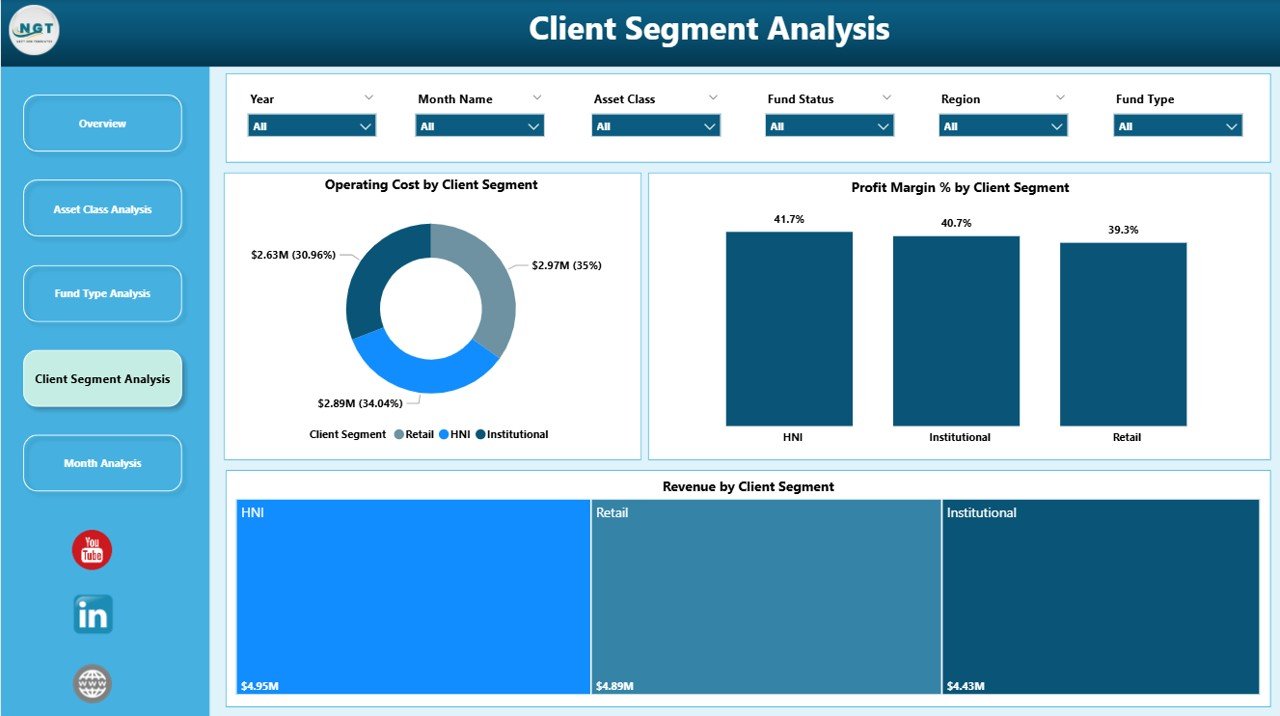The height and width of the screenshot is (716, 1280).
Task: Click the chevron beside the Year header
Action: tap(370, 97)
